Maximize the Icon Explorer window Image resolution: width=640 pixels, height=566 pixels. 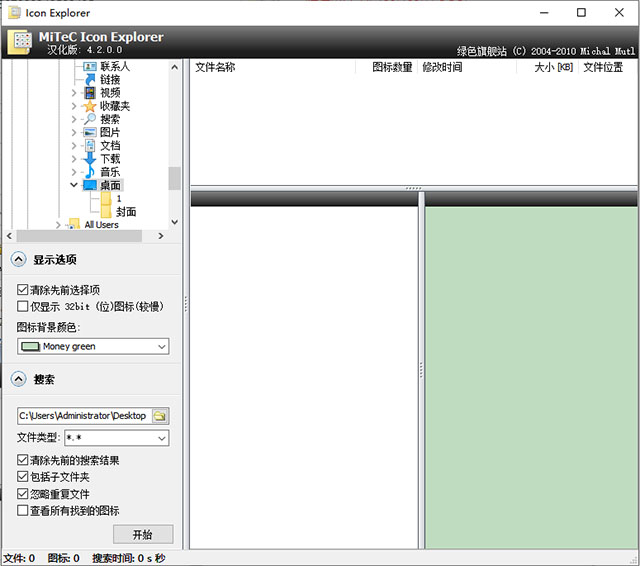(x=581, y=13)
